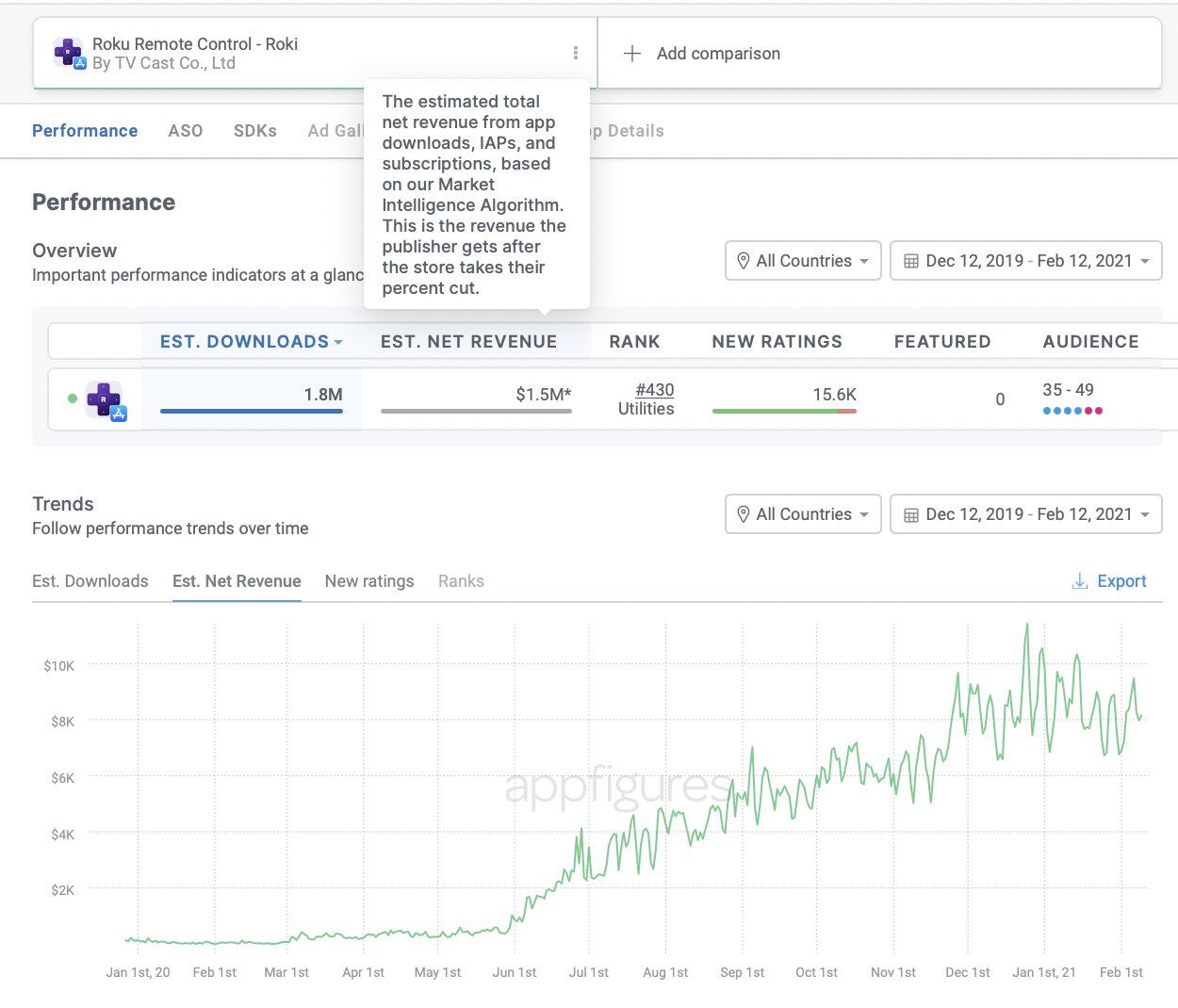Open the Trends All Countries dropdown
The height and width of the screenshot is (1008, 1178).
(803, 514)
